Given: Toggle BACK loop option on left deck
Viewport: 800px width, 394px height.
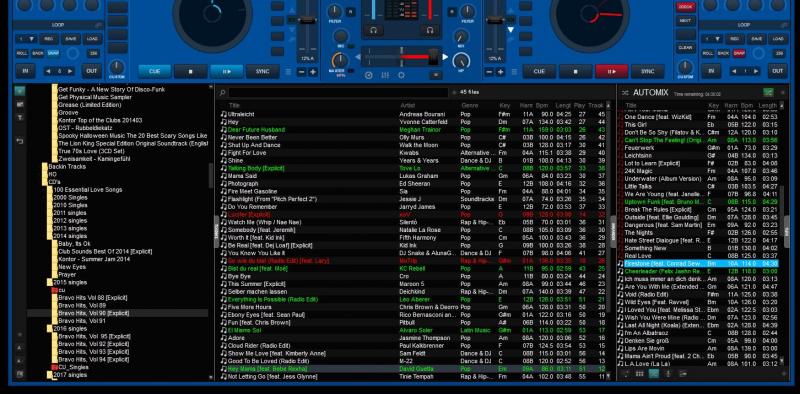Looking at the screenshot, I should 38,53.
